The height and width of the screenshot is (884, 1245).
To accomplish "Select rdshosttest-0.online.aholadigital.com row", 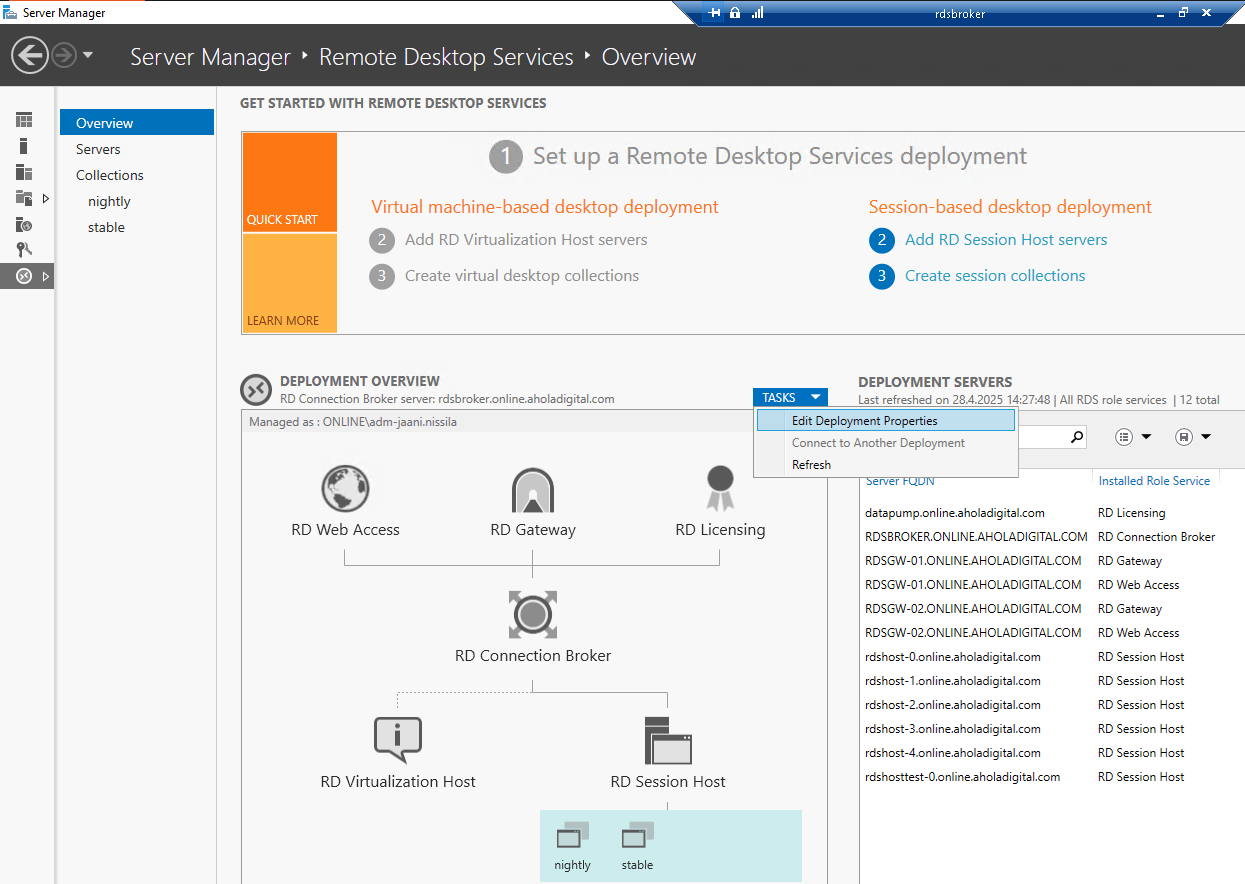I will point(1052,777).
